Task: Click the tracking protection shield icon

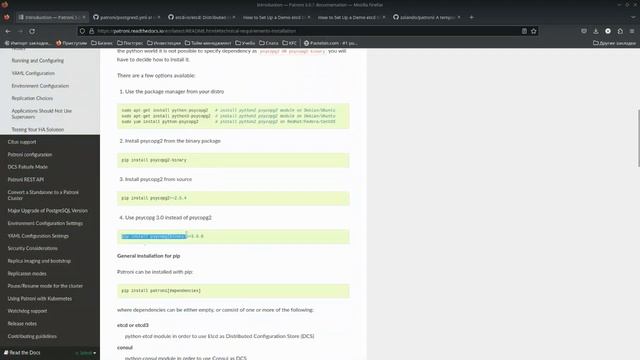Action: pos(82,31)
